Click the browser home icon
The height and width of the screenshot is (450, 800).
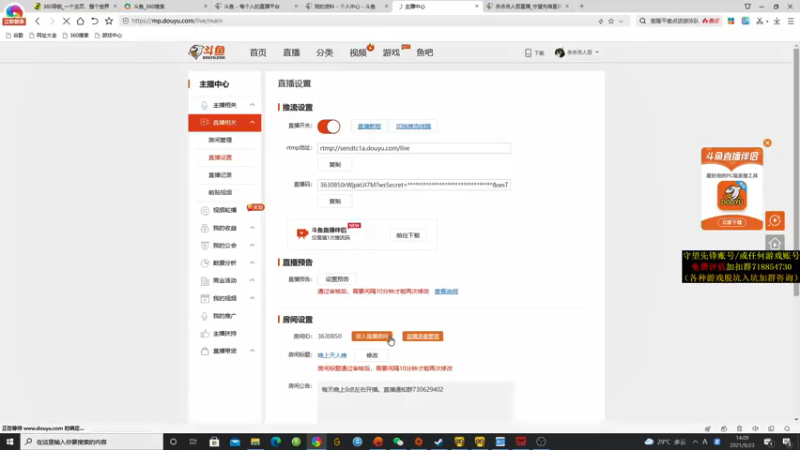80,21
